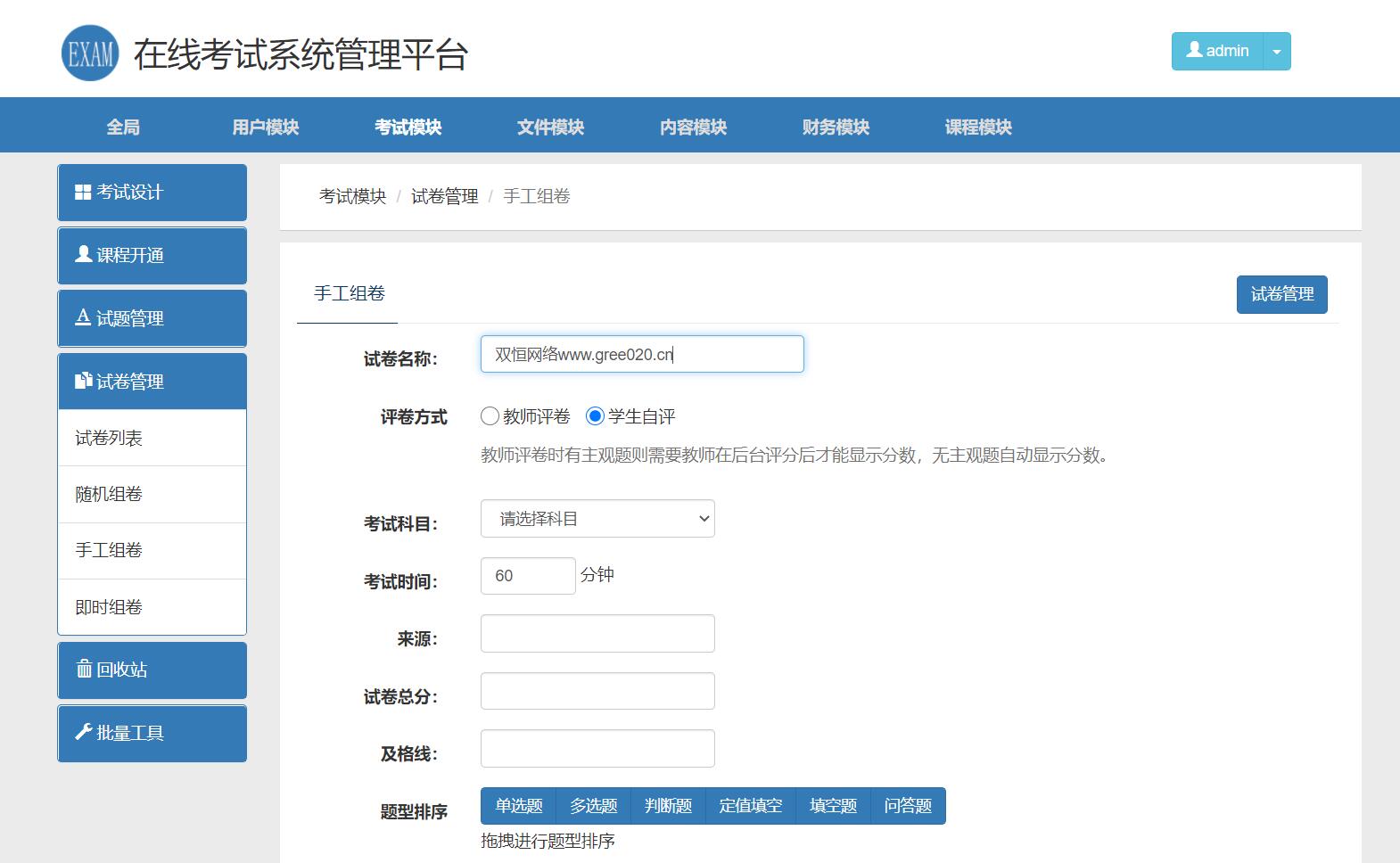Screen dimensions: 1400x863
Task: Expand the 批量工具 sidebar section
Action: tap(152, 734)
